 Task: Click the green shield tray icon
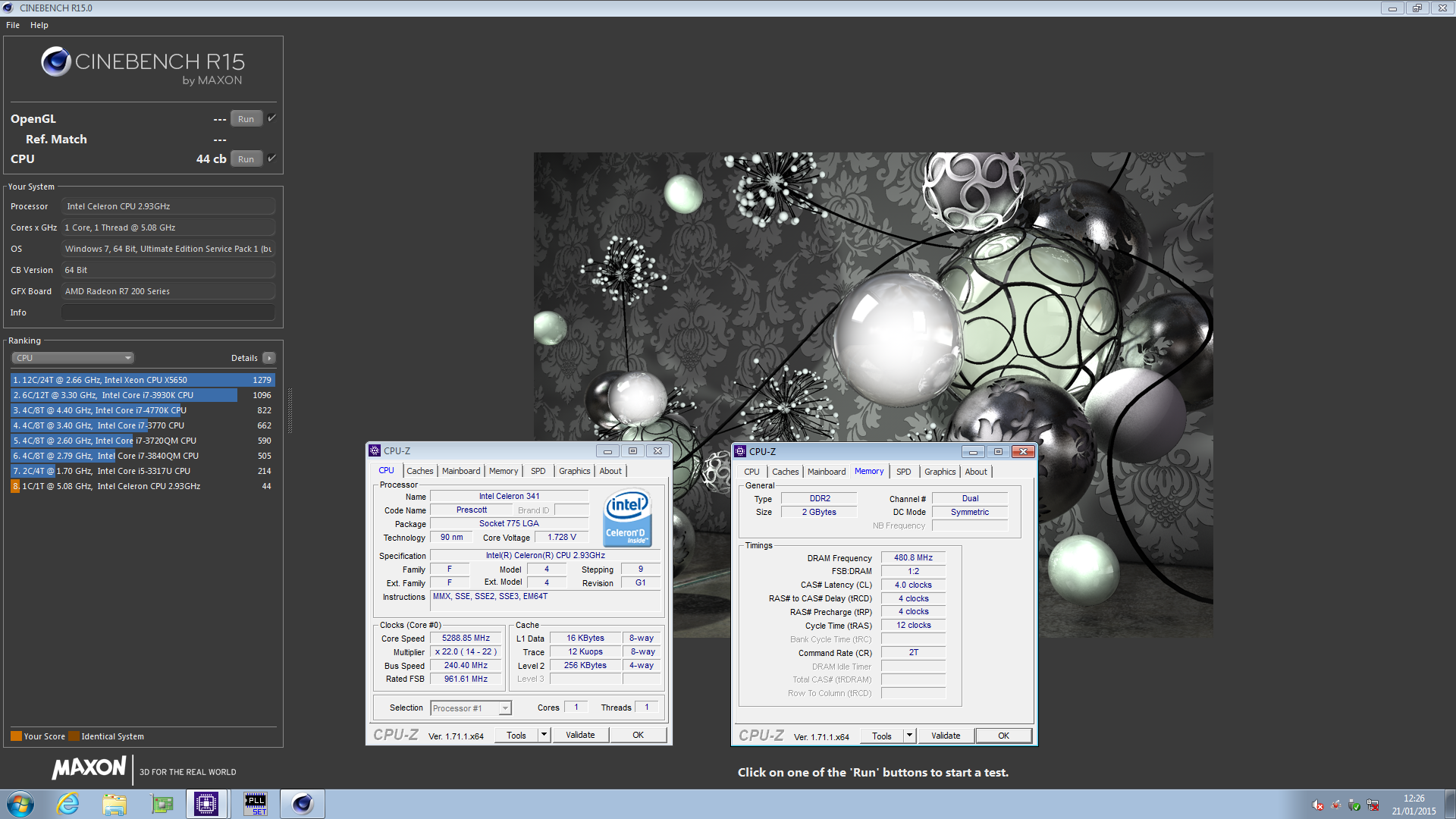click(x=1354, y=805)
